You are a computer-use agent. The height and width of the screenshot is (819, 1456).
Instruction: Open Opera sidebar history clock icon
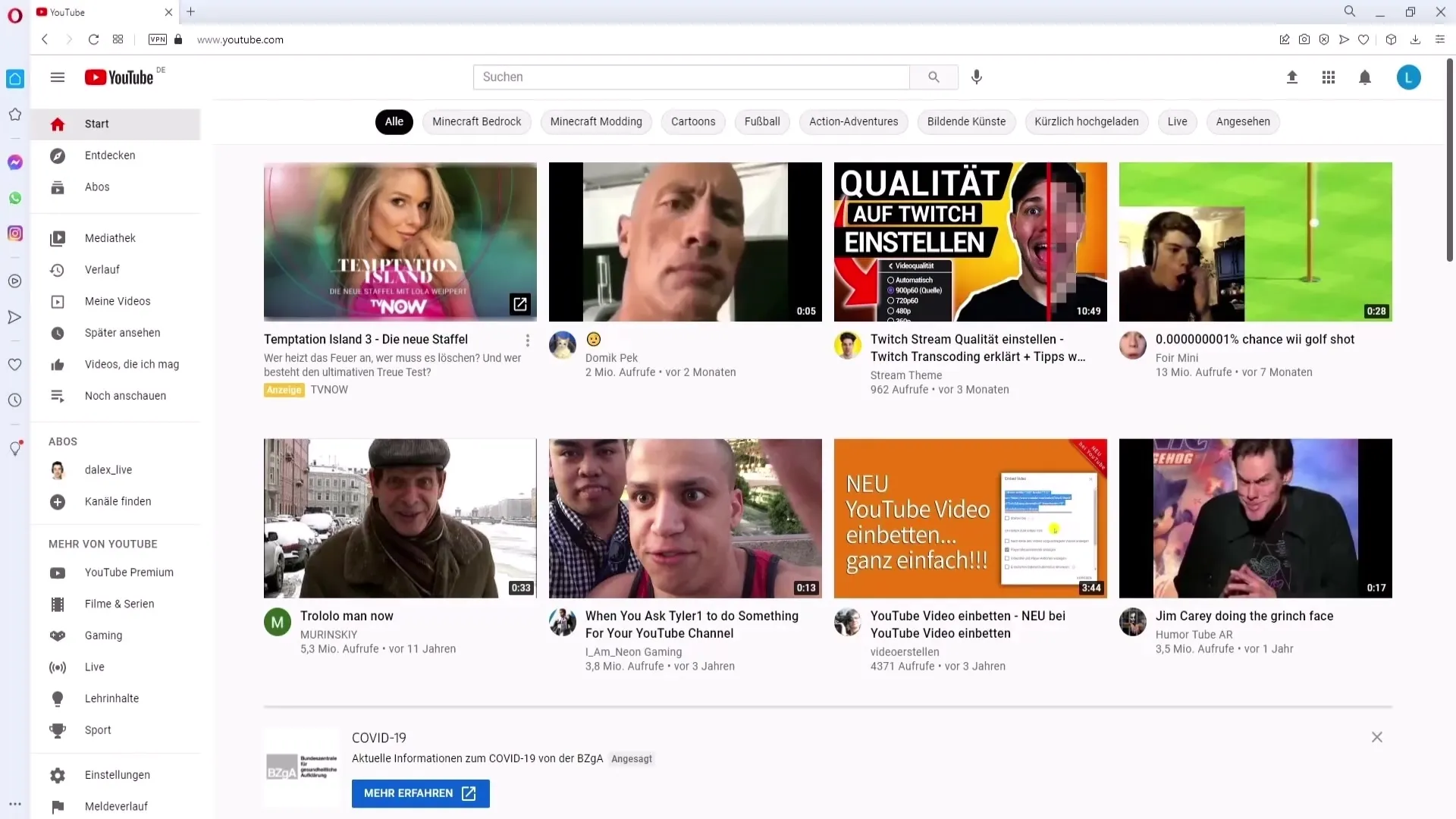click(15, 400)
